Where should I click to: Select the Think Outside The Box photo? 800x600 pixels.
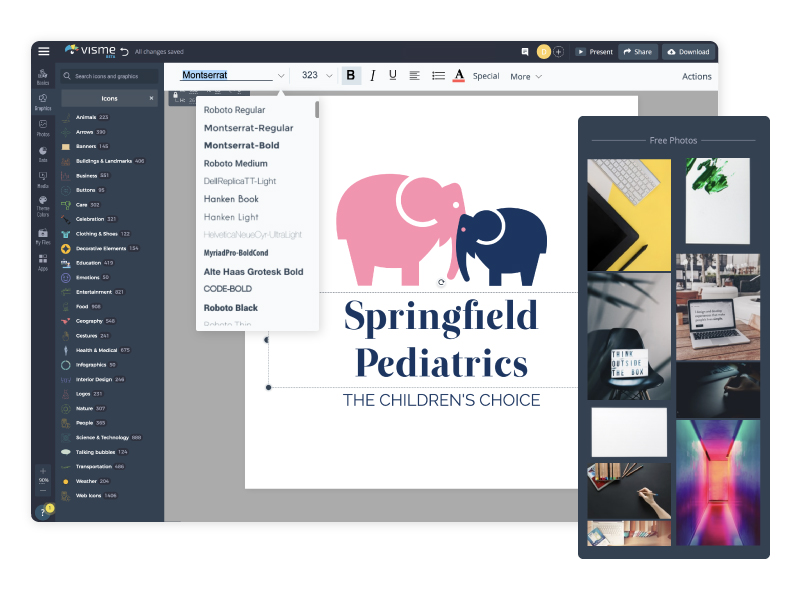629,336
